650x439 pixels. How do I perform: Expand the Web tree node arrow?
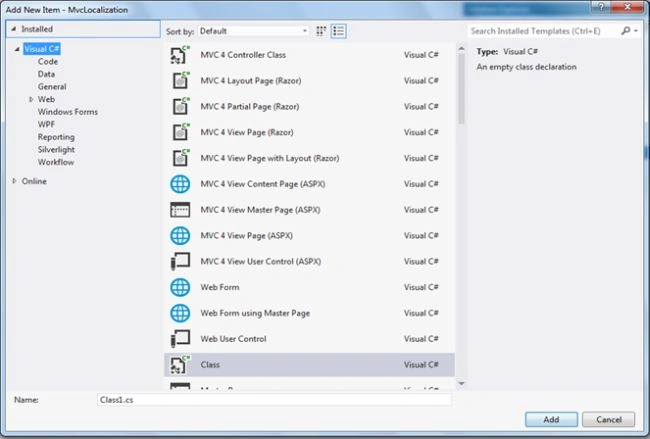[31, 99]
